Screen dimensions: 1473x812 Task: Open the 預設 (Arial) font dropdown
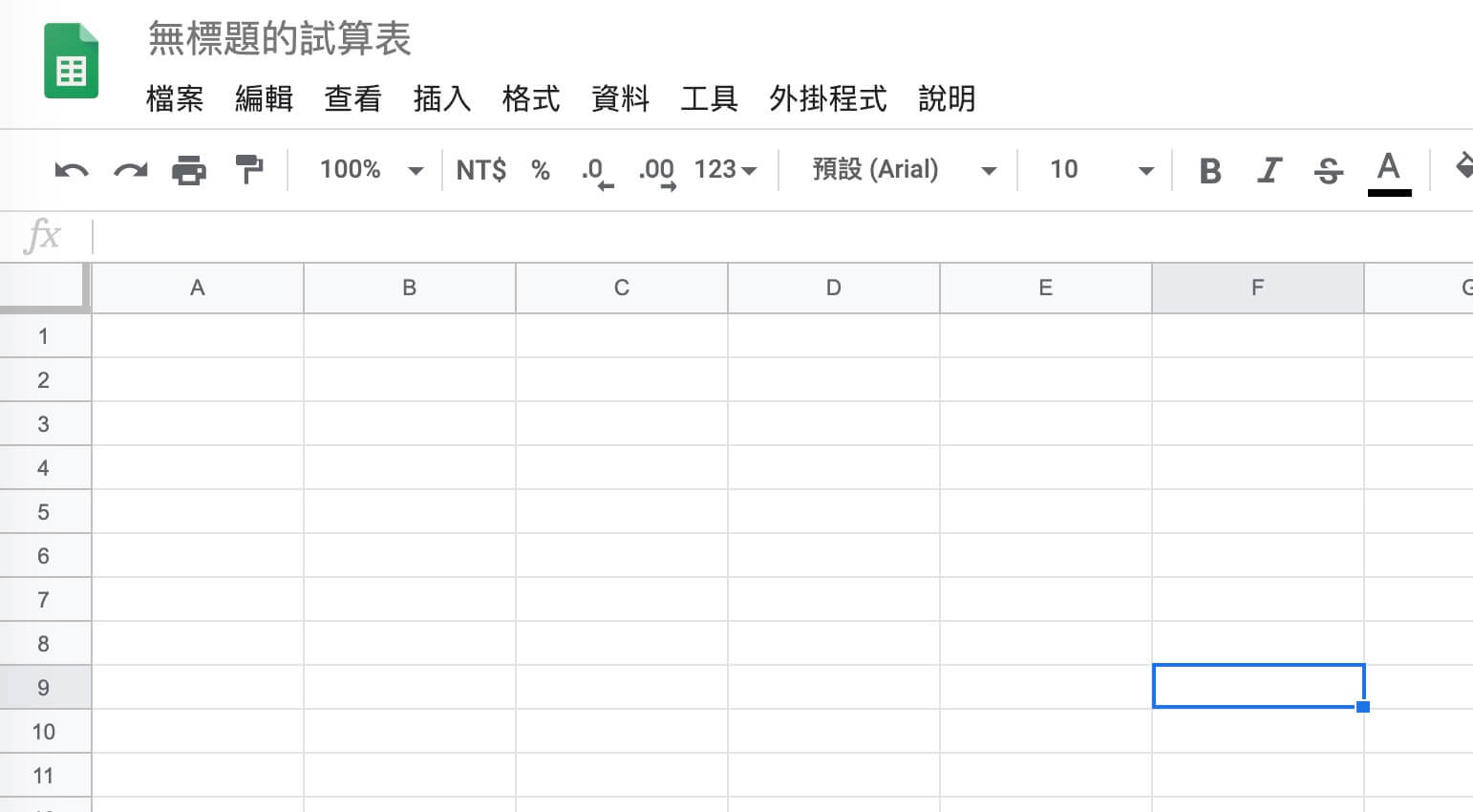click(904, 170)
